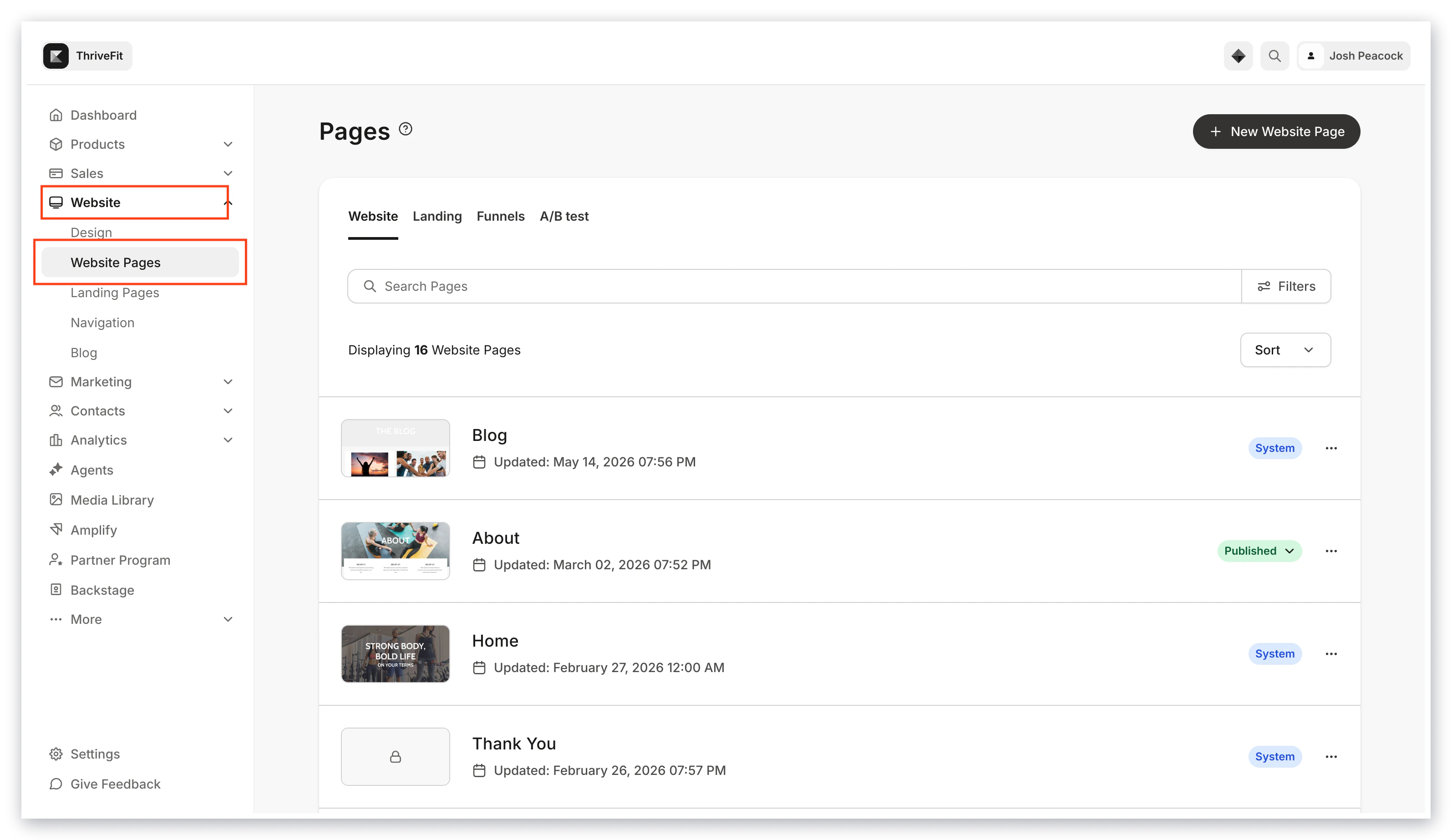The width and height of the screenshot is (1452, 840).
Task: Click the New Website Page button
Action: tap(1276, 132)
